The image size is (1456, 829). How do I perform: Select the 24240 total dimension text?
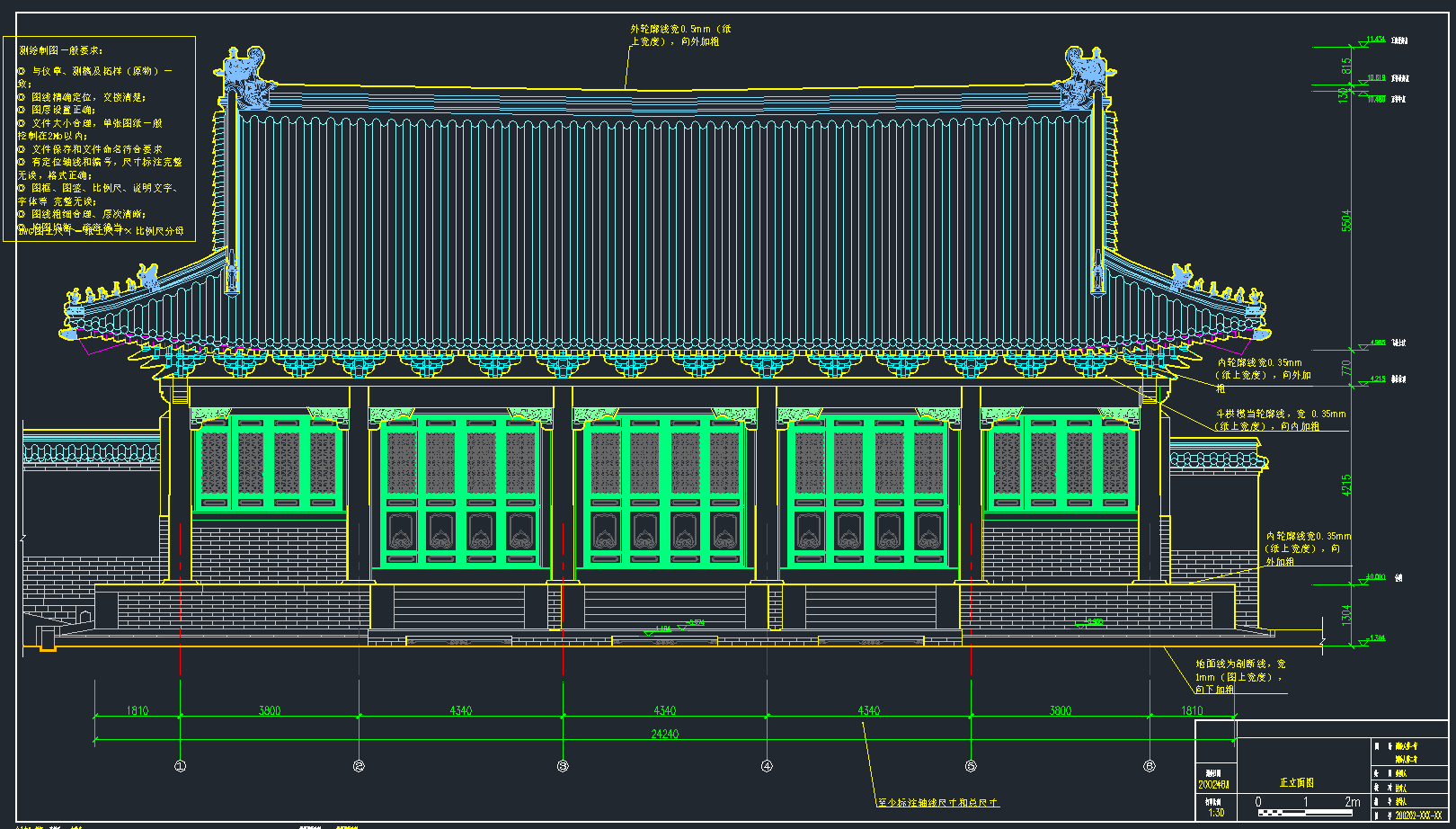665,734
